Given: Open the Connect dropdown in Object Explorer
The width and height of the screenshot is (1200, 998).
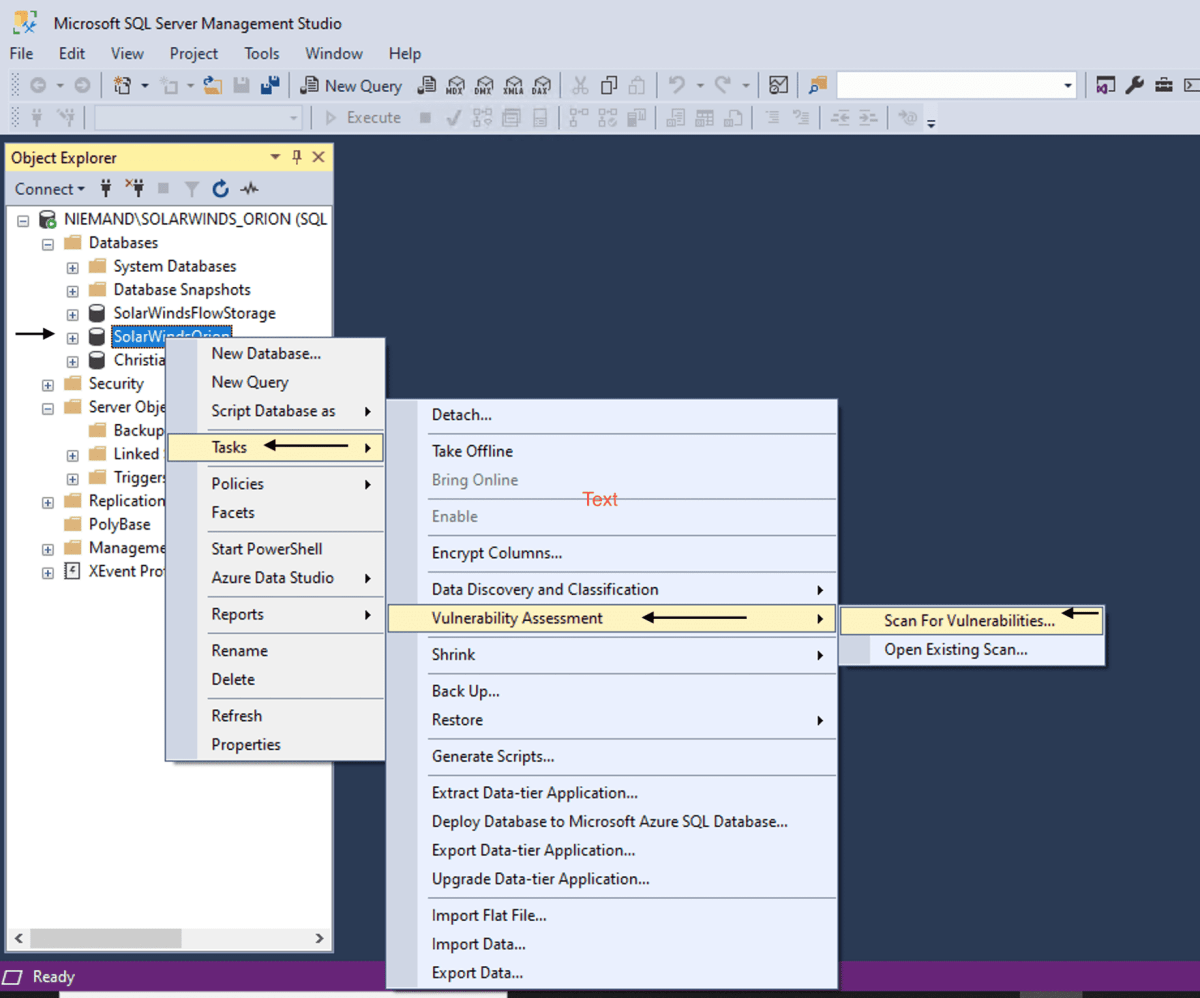Looking at the screenshot, I should [x=49, y=189].
